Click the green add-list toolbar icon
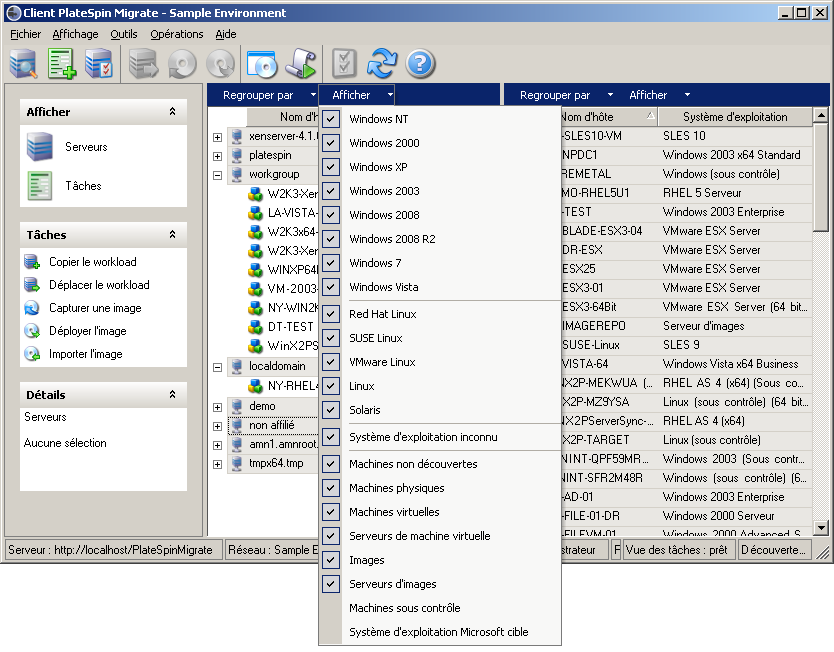The height and width of the screenshot is (652, 834). click(x=61, y=63)
